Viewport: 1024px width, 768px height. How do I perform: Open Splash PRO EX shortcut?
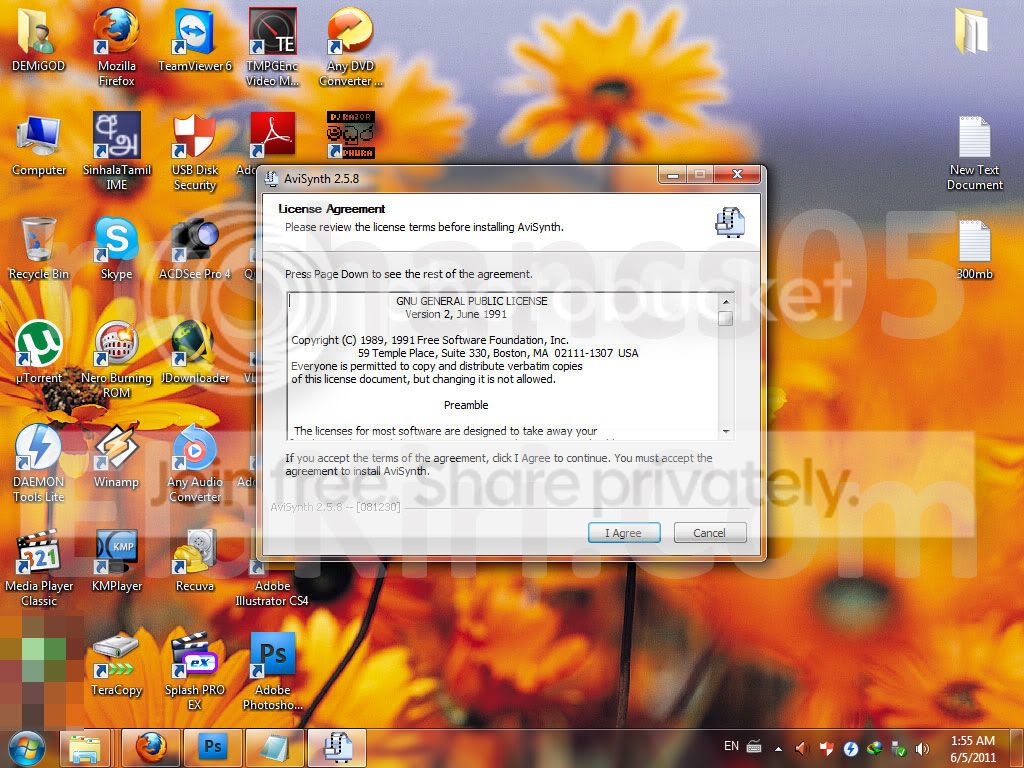pos(195,670)
